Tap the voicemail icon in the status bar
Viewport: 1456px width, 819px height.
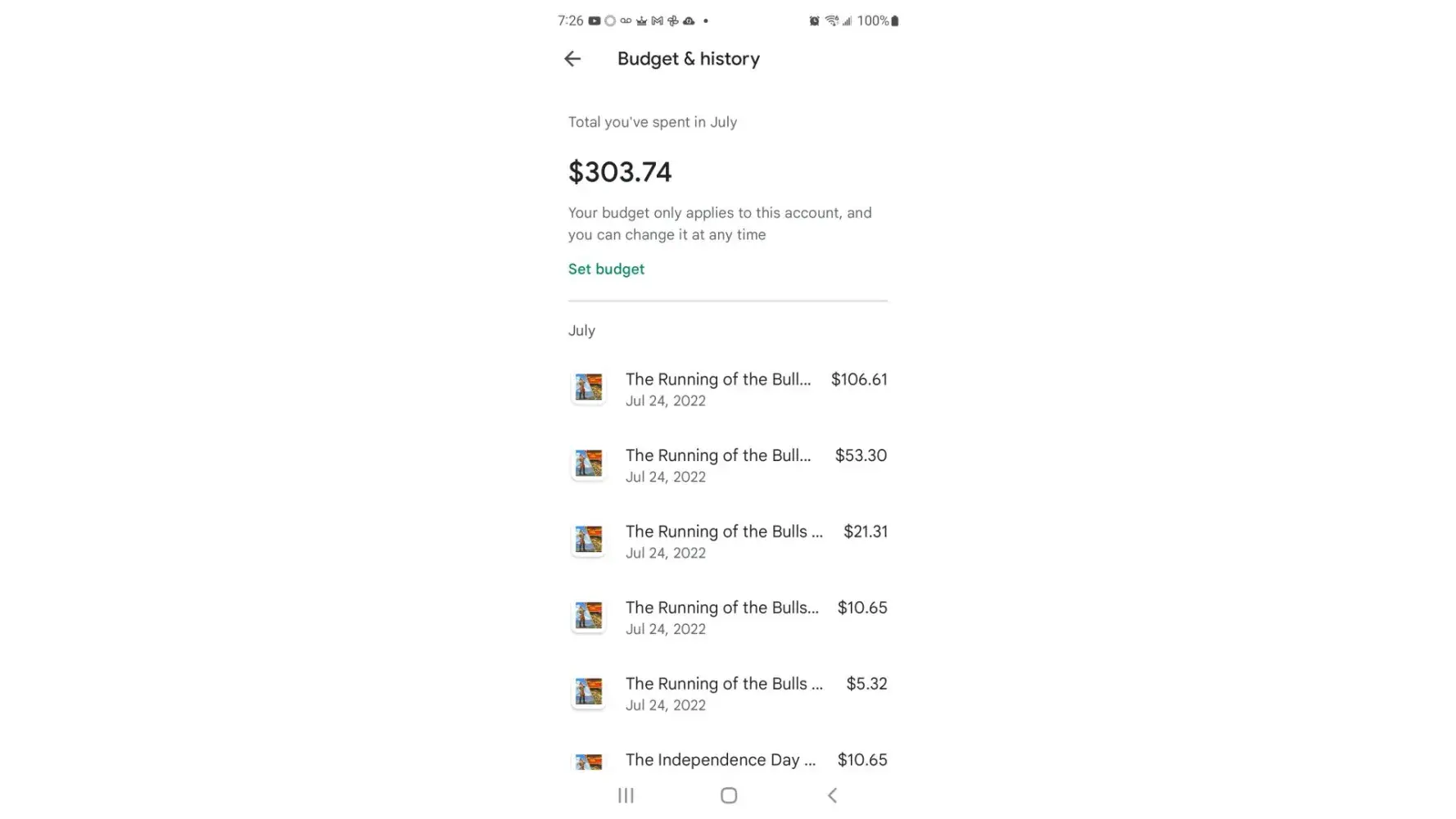(x=626, y=21)
